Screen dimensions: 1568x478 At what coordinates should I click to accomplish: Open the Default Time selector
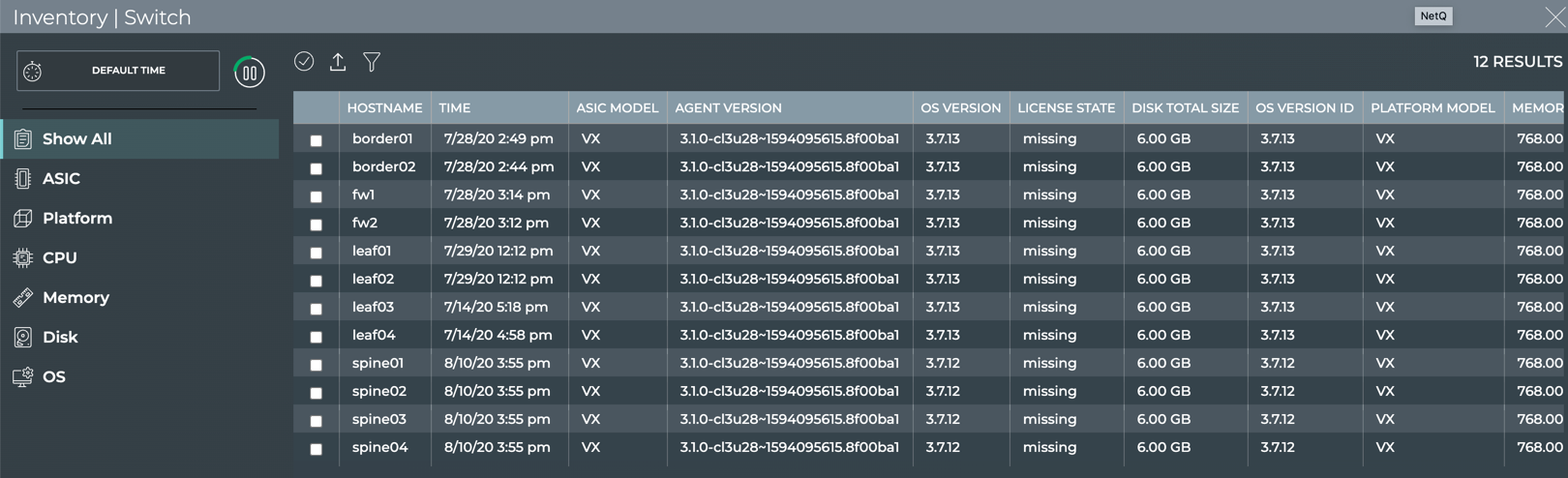coord(118,71)
